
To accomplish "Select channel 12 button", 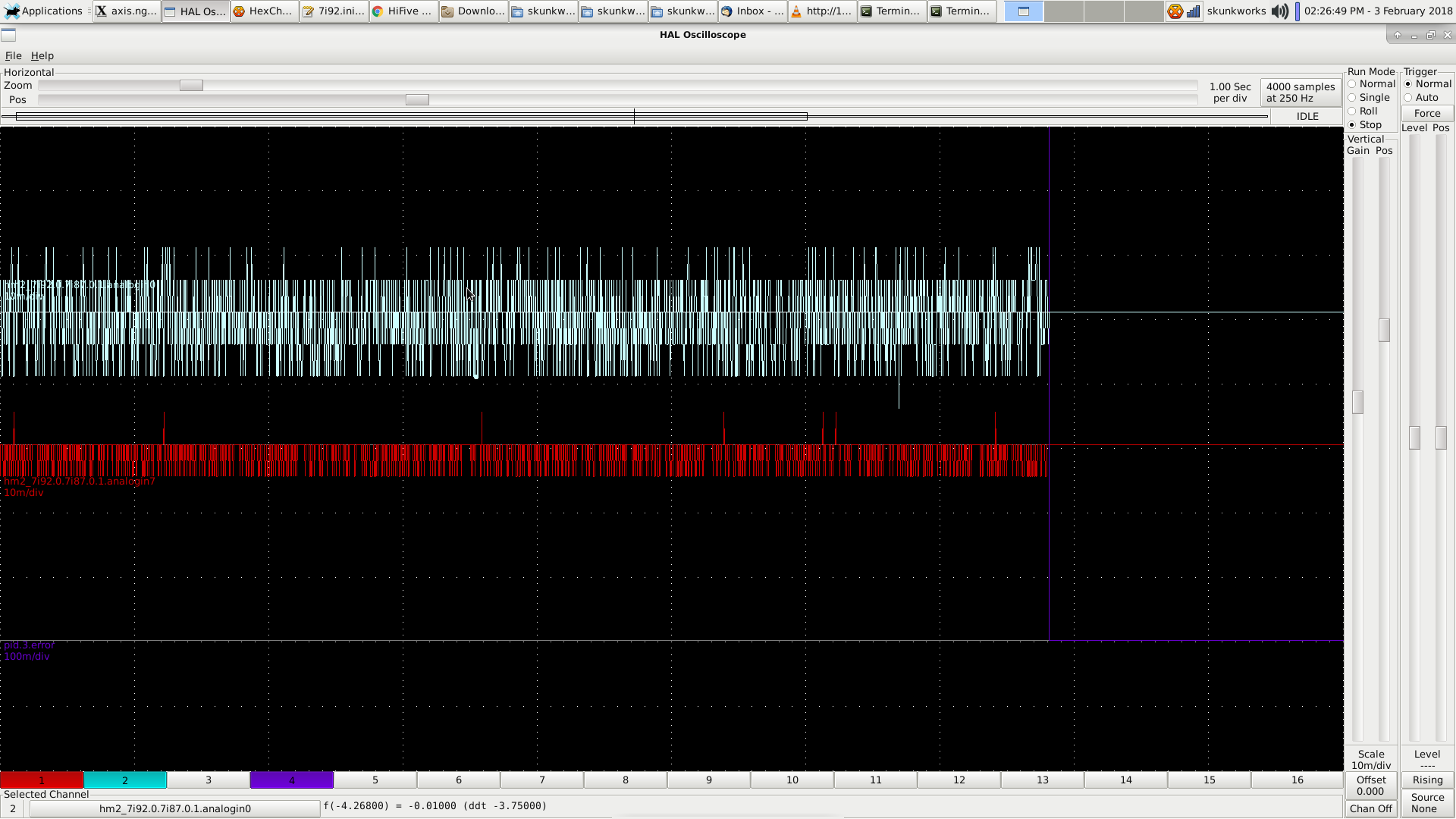I will [x=959, y=780].
